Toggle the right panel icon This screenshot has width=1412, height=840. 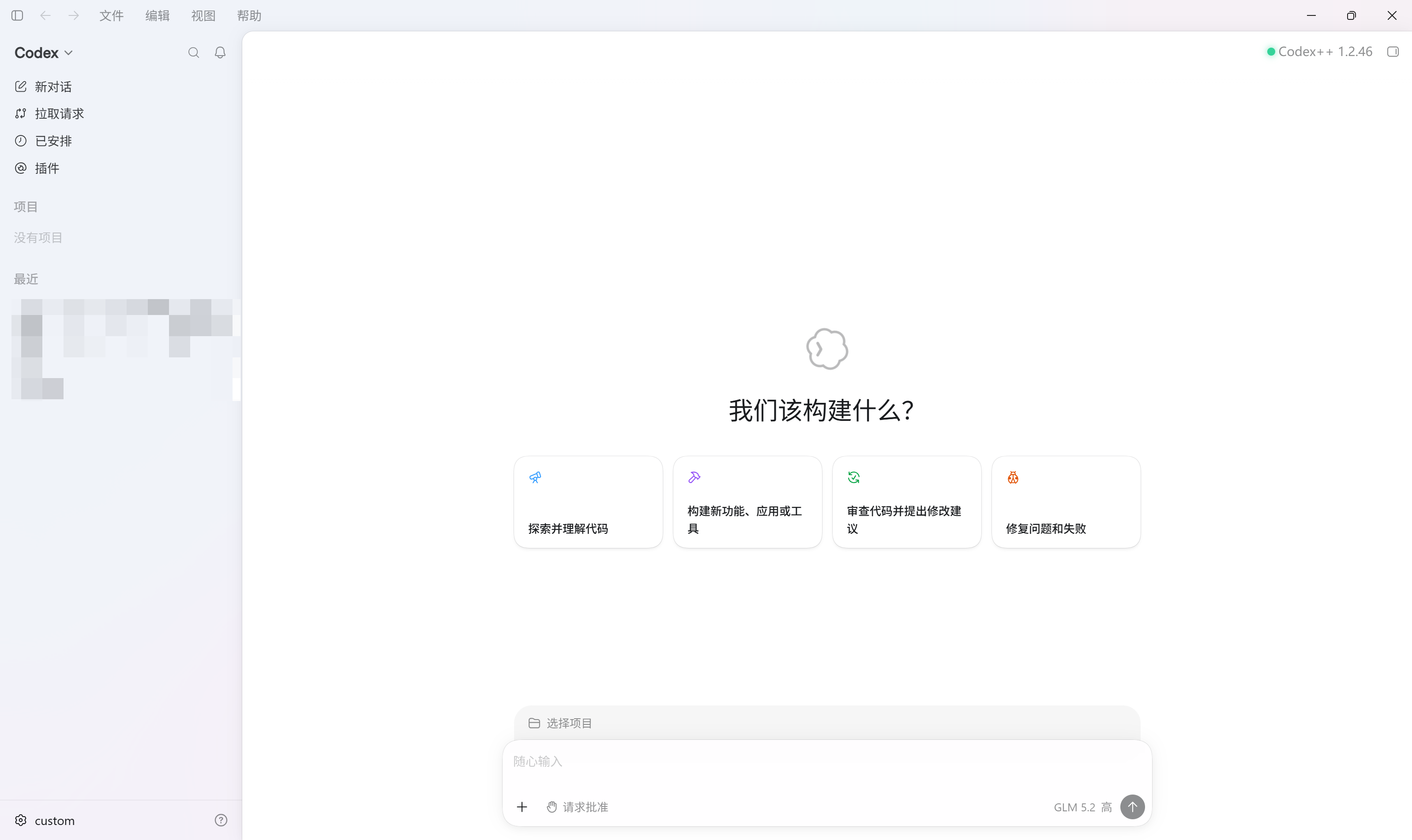click(x=1393, y=52)
